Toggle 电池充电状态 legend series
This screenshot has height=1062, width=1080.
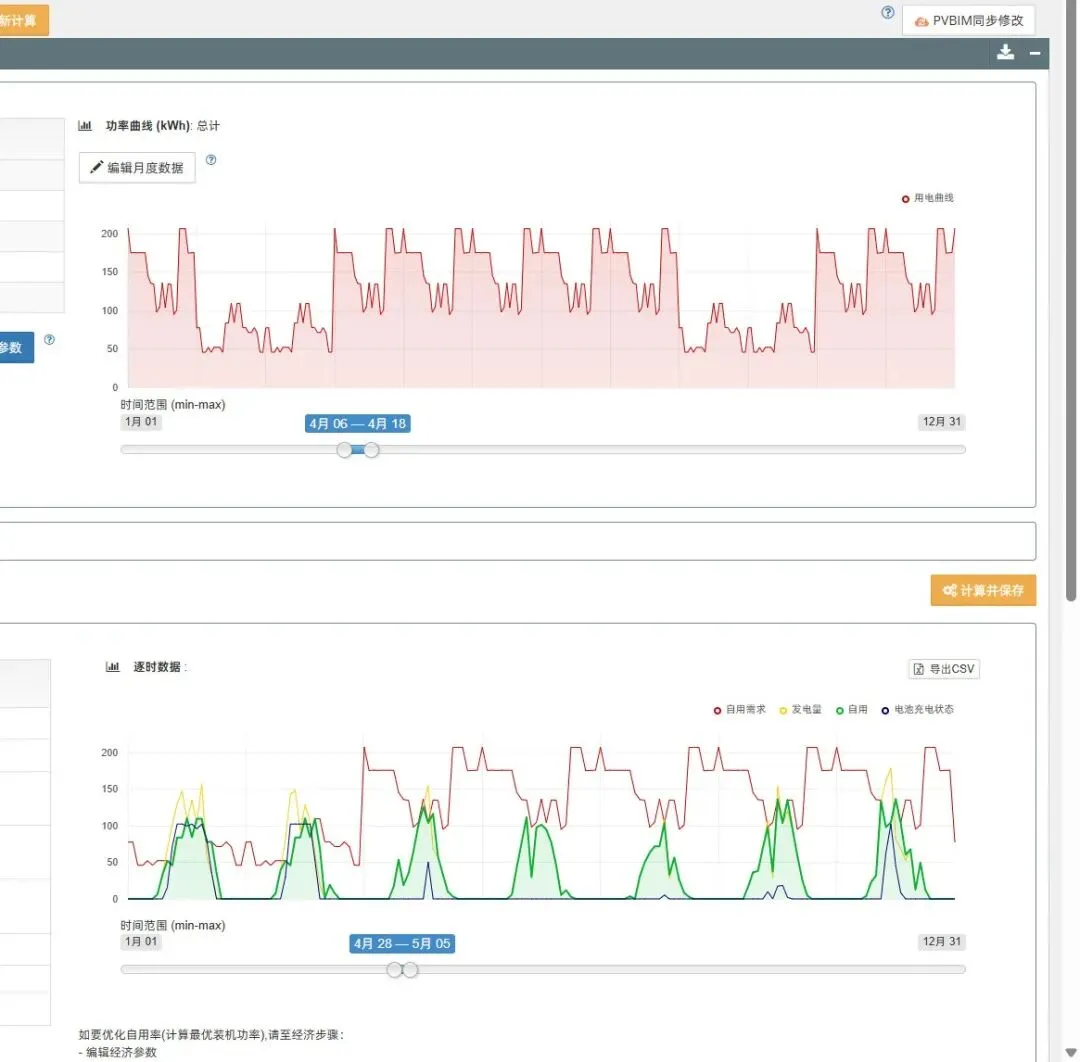point(917,709)
